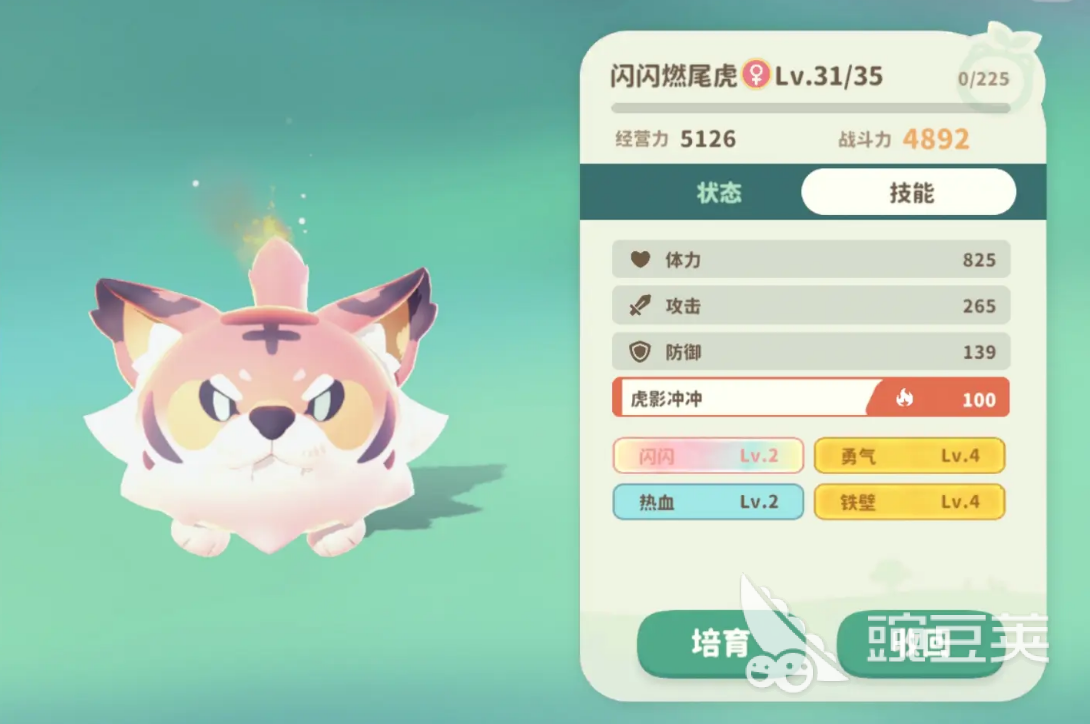Click the experience progress bar under name
1090x724 pixels.
pos(811,108)
